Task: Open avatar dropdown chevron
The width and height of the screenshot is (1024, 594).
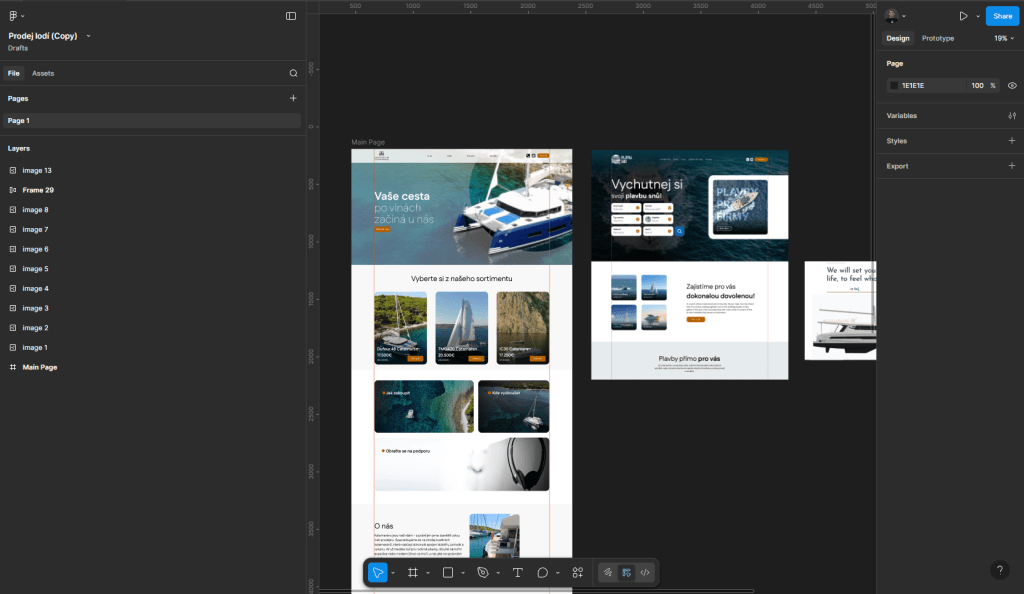Action: click(904, 16)
